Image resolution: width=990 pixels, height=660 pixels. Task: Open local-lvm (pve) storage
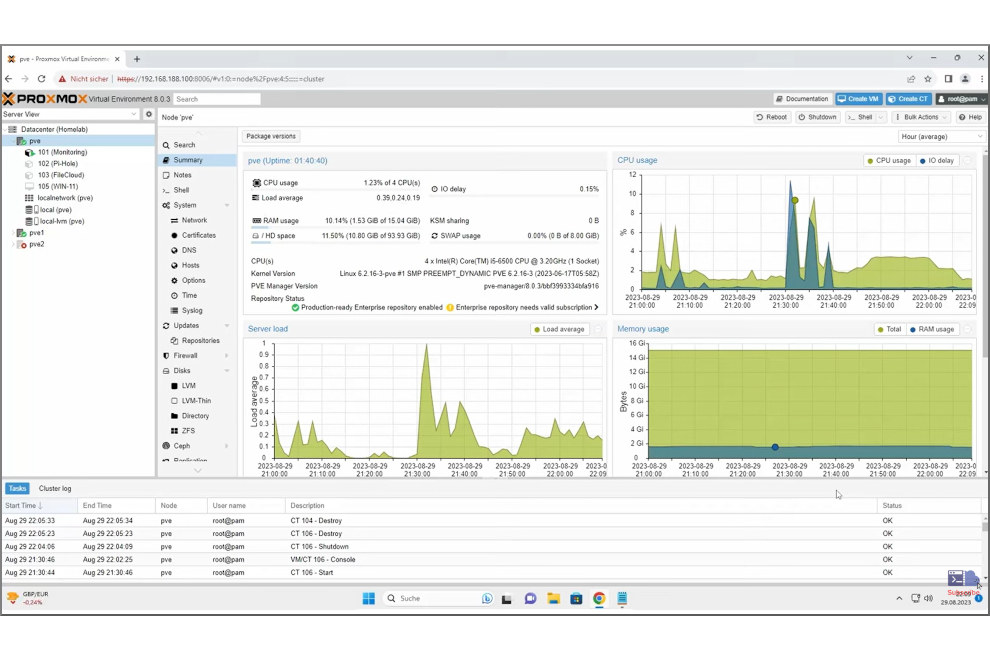click(x=61, y=221)
